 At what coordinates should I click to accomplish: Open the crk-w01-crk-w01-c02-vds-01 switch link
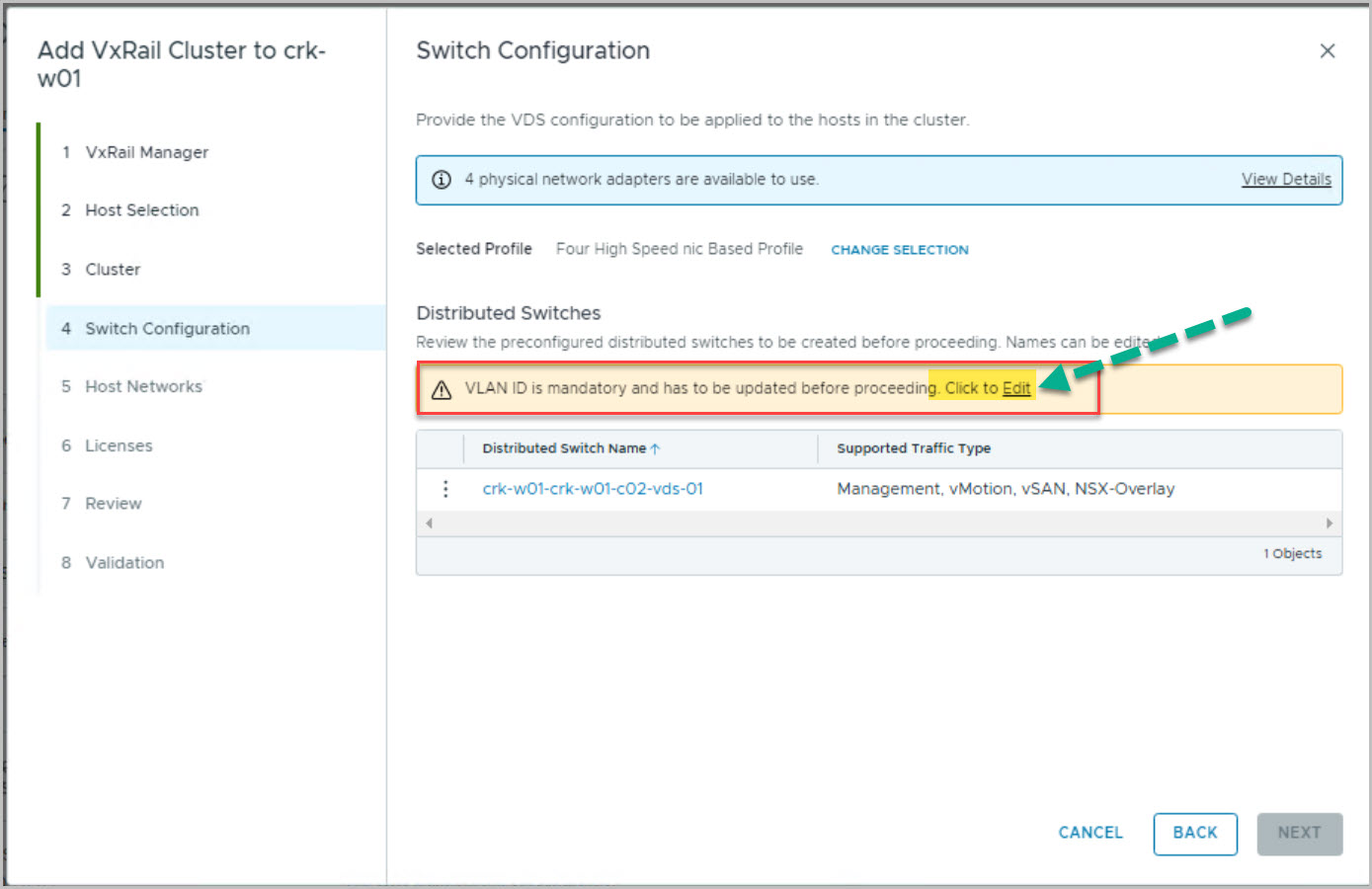[593, 489]
